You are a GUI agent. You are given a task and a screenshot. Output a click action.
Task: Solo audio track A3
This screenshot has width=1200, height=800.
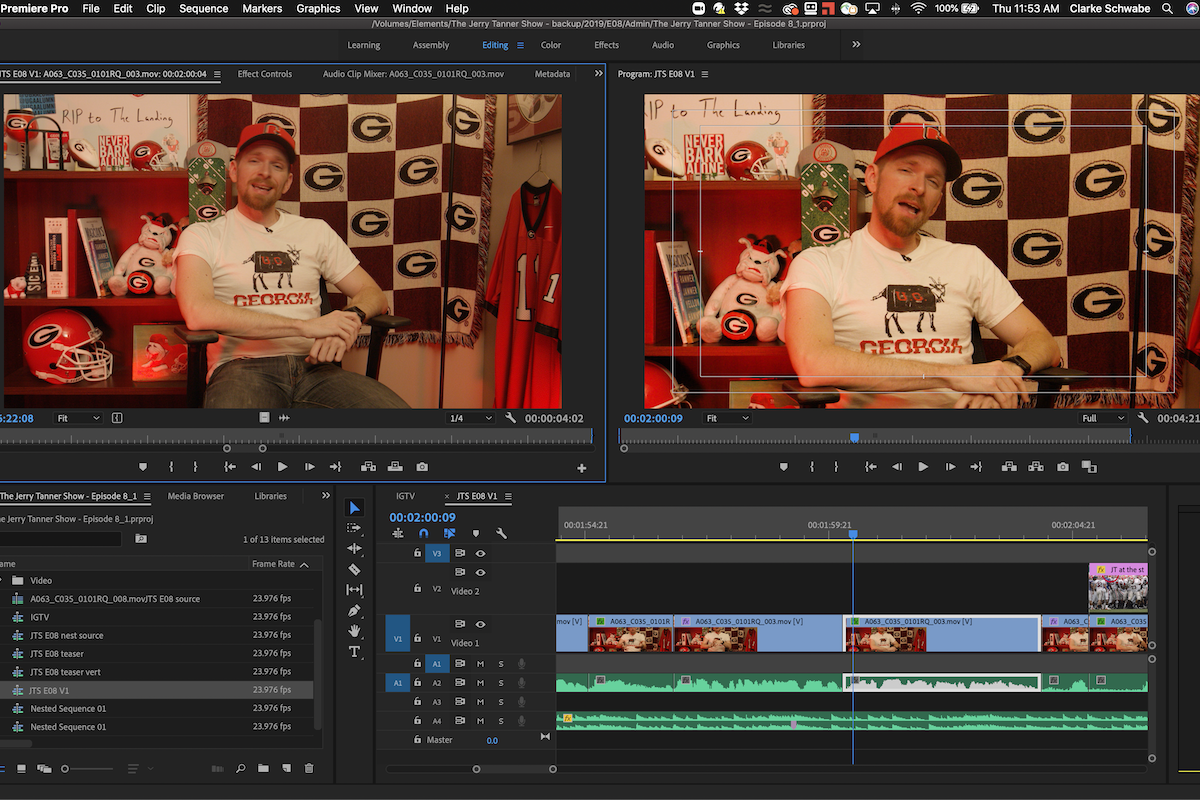(x=501, y=702)
